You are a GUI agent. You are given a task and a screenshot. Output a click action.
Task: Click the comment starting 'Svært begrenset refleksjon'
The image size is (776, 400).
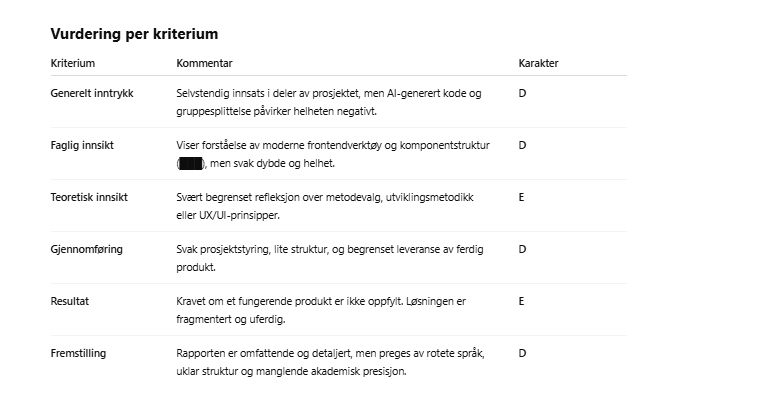[325, 206]
